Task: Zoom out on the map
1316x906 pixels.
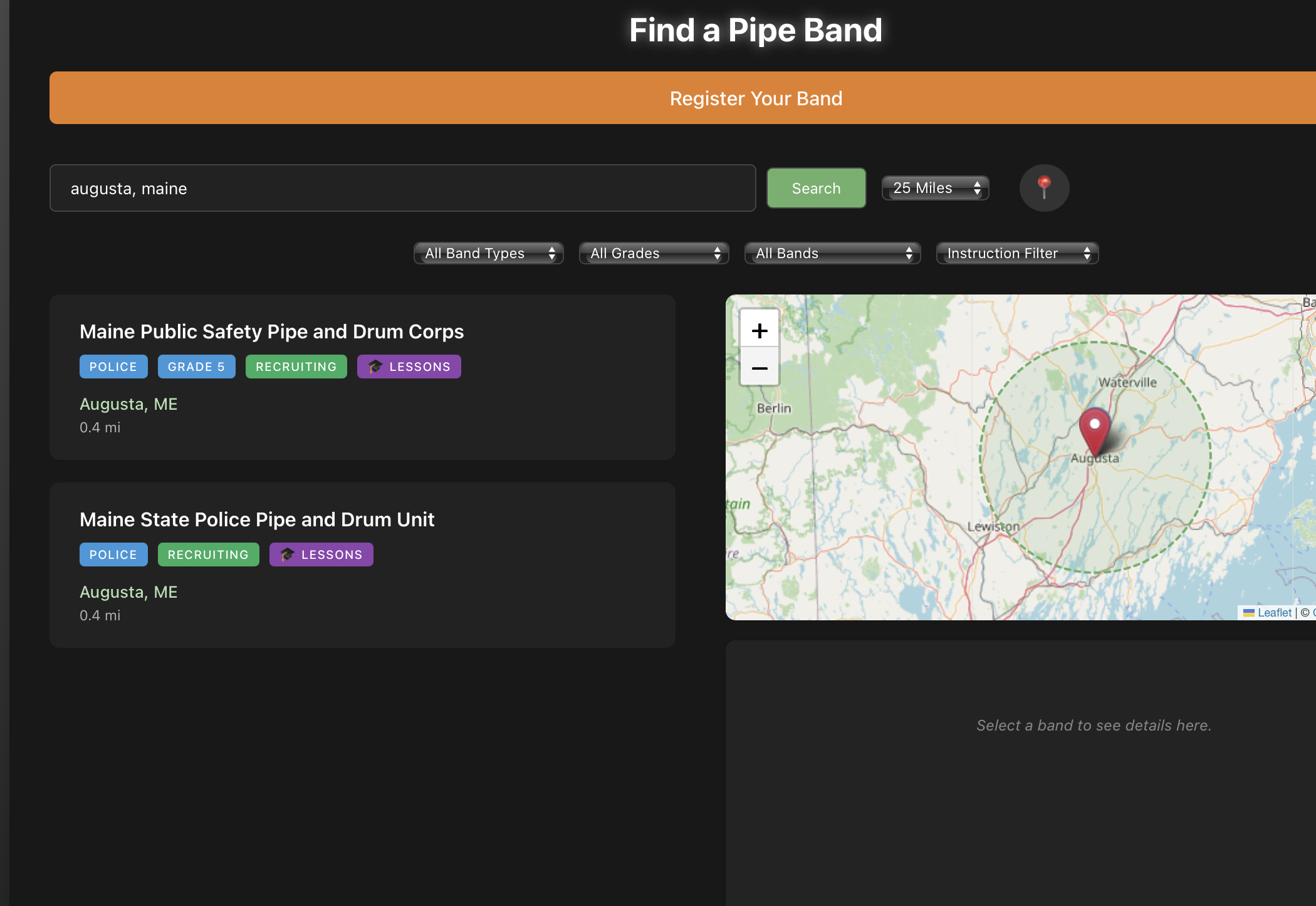Action: 759,368
